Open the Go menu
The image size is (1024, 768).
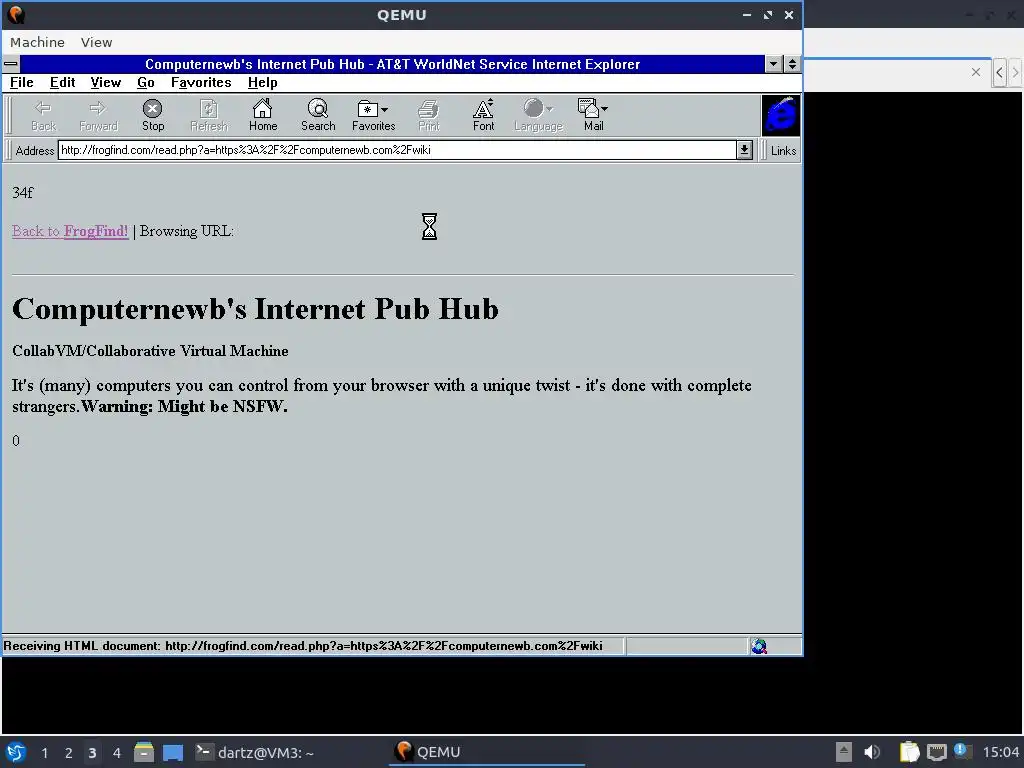click(x=146, y=82)
